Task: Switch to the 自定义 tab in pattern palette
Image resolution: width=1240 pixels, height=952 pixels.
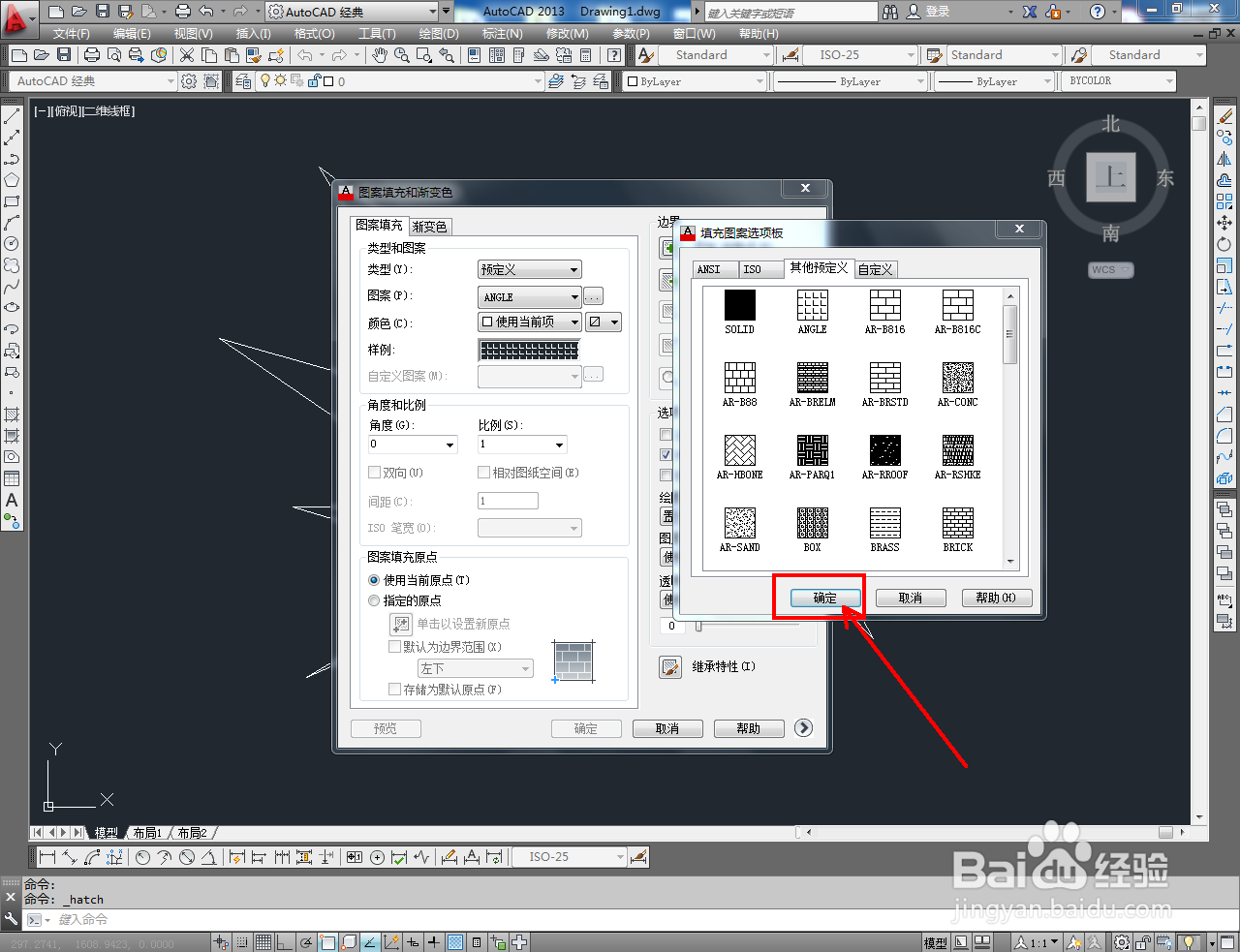Action: coord(876,269)
